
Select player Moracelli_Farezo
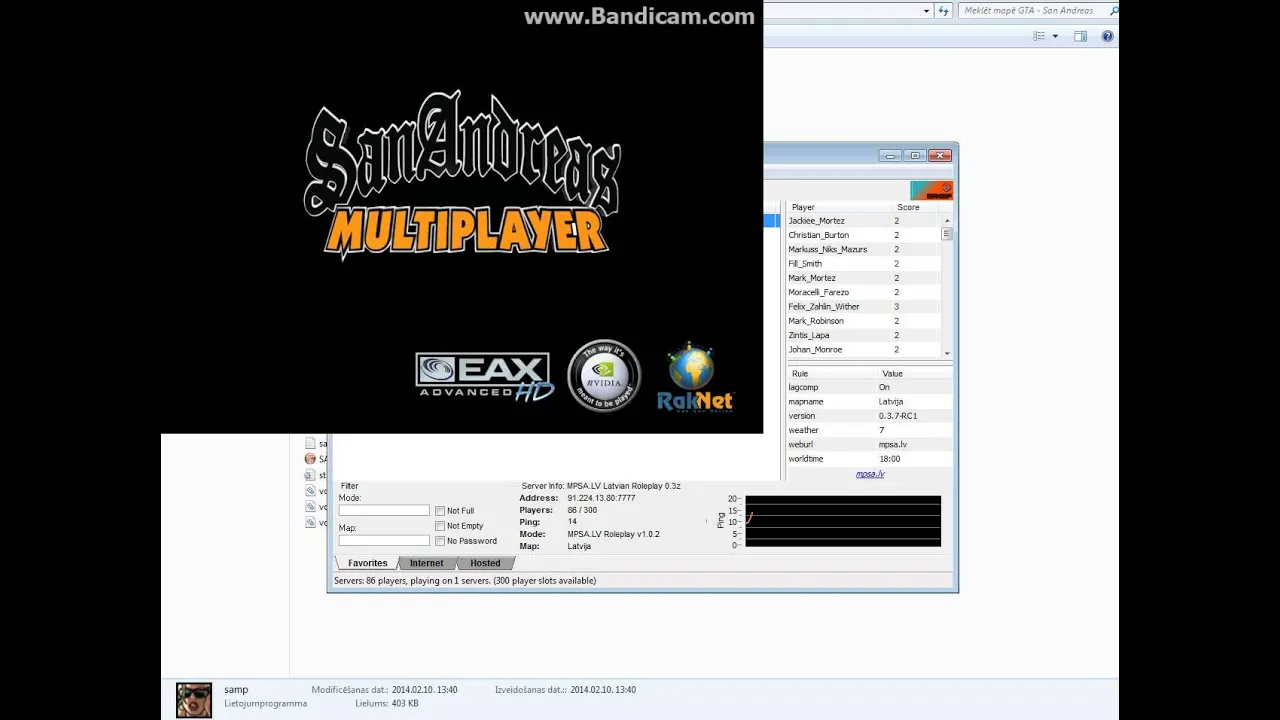pos(864,292)
